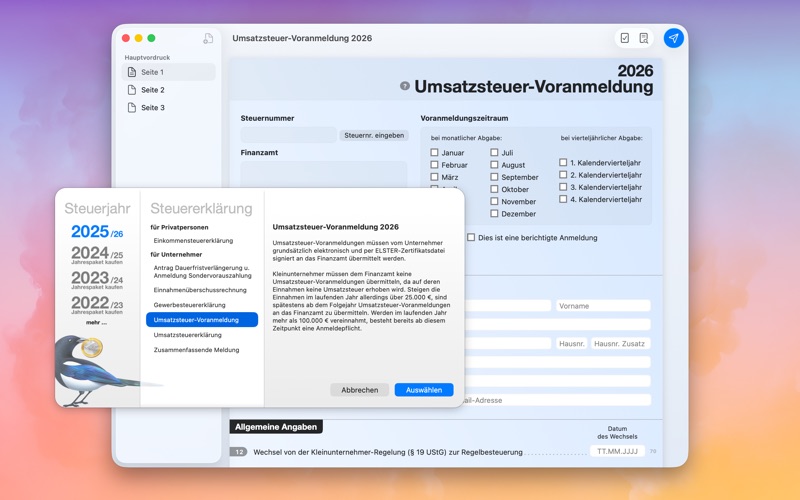Click the Allgemeine Angaben section header
This screenshot has height=500, width=800.
pos(276,427)
